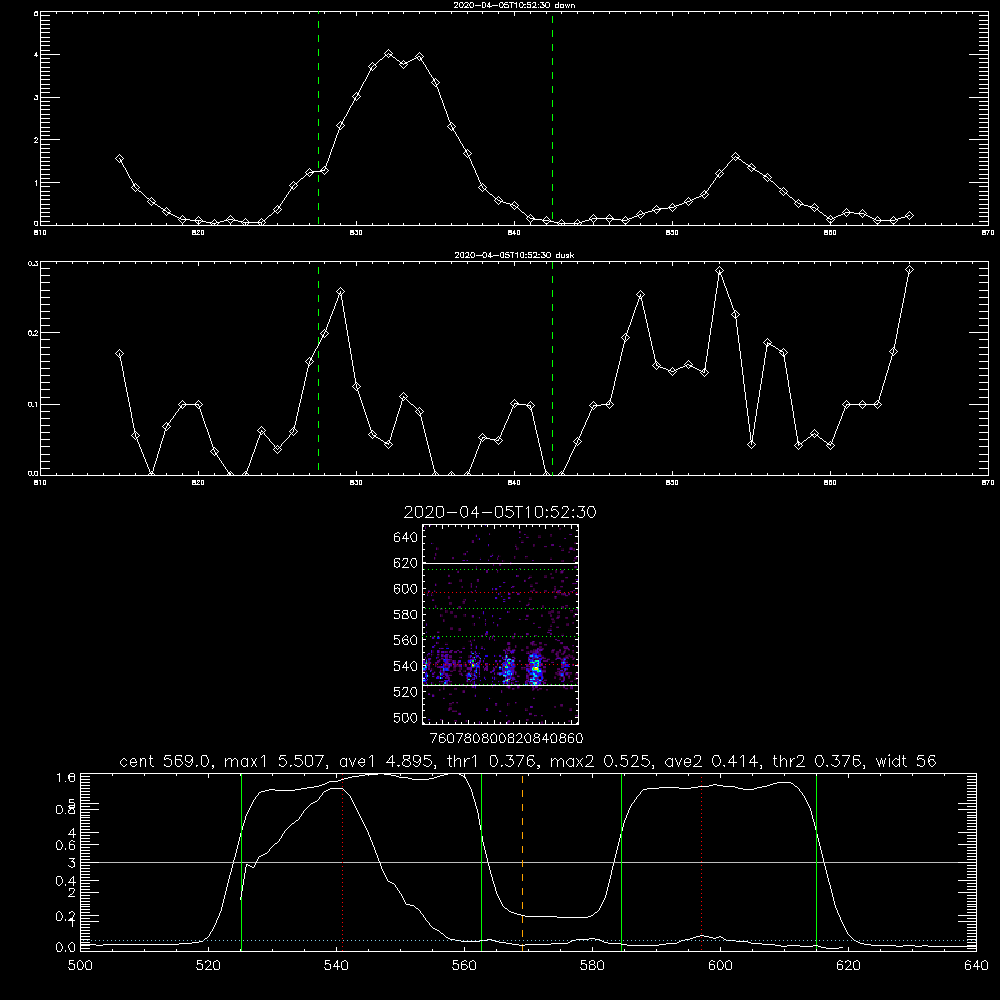Select the 'cent 569.0' statistic text
Image resolution: width=1000 pixels, height=1000 pixels.
coord(165,761)
